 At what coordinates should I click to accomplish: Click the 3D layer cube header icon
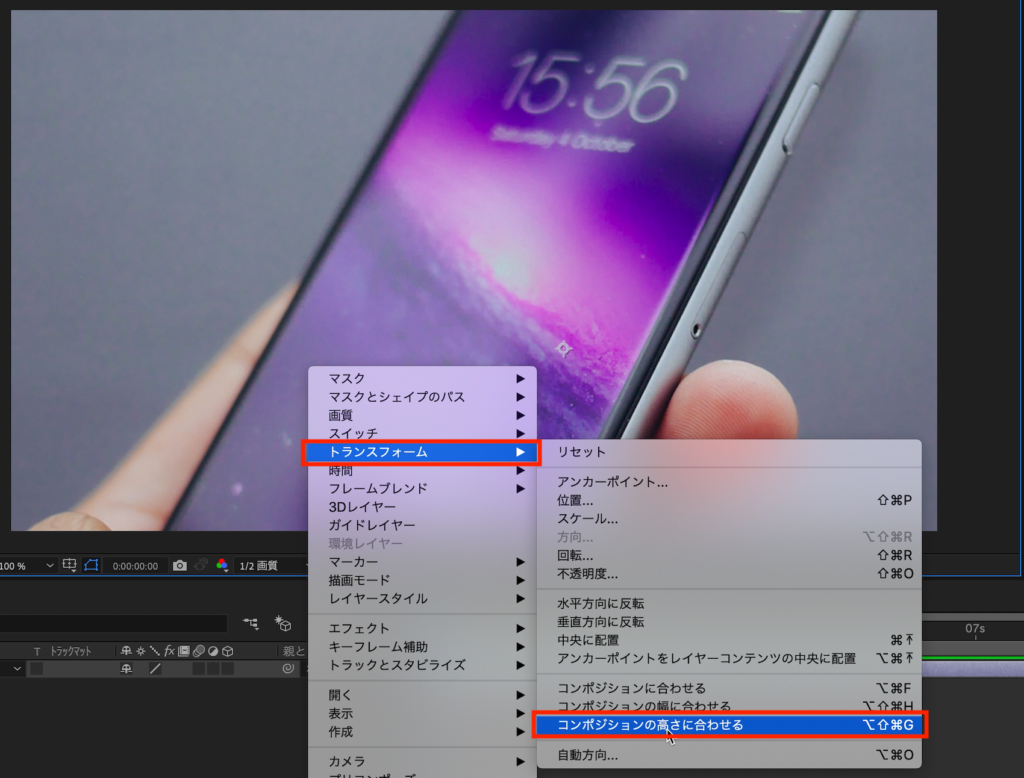[x=227, y=651]
